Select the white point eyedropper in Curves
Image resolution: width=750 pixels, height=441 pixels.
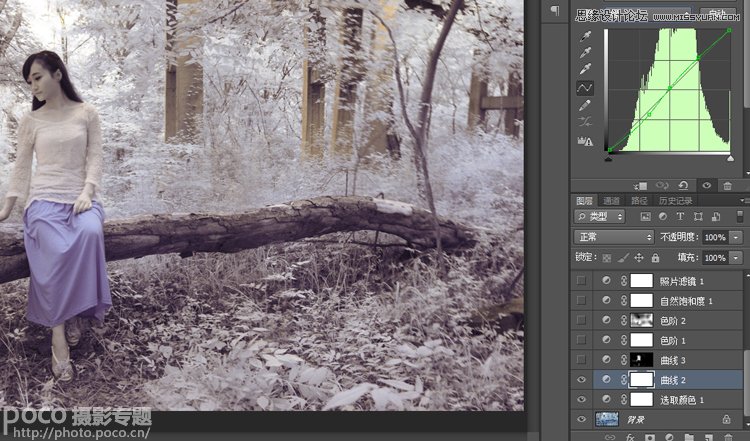pos(584,70)
